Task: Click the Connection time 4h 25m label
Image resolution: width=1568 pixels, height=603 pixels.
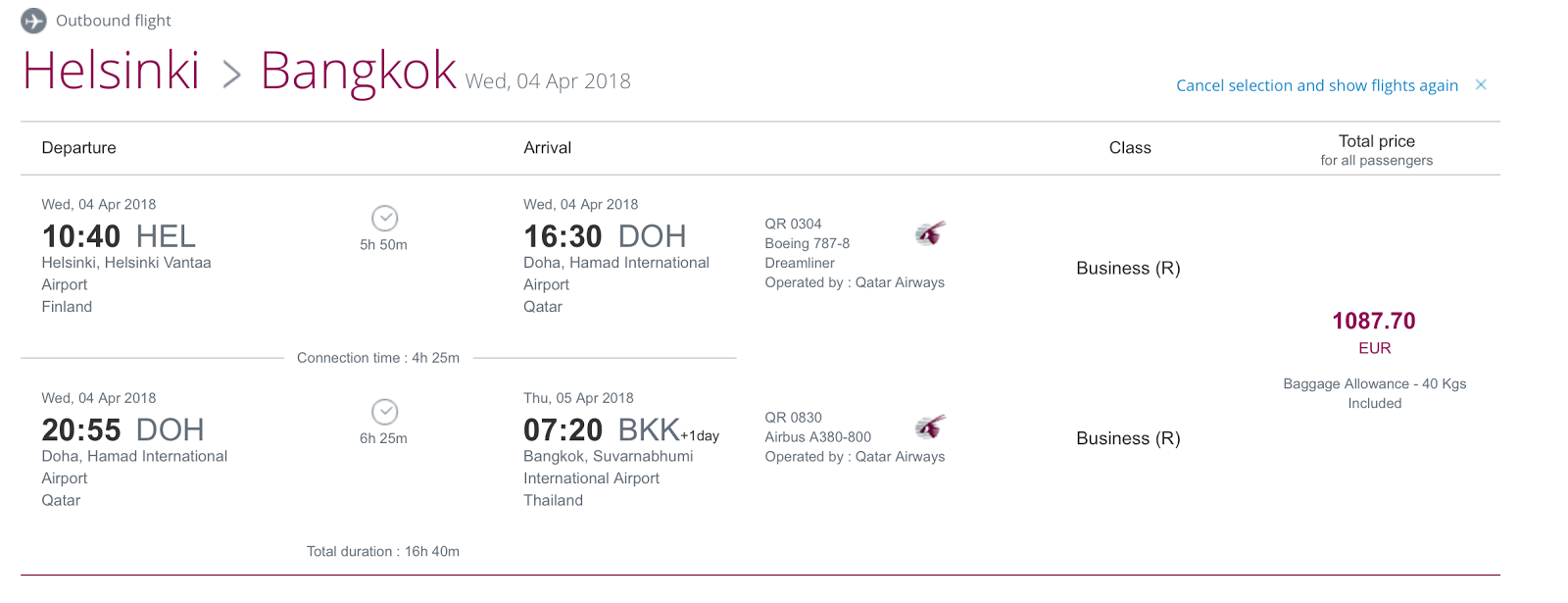Action: [378, 358]
